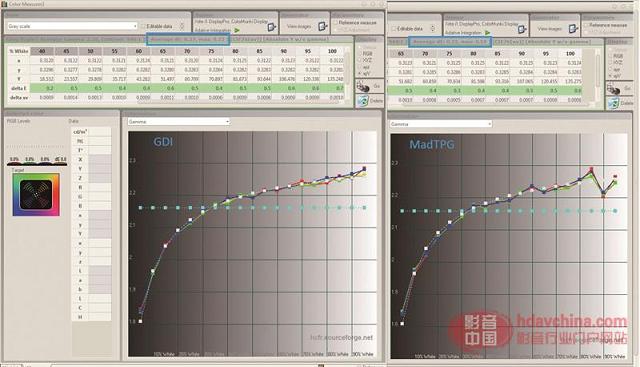Select the 100 % White column header in GDI table
640x367 pixels.
point(332,51)
